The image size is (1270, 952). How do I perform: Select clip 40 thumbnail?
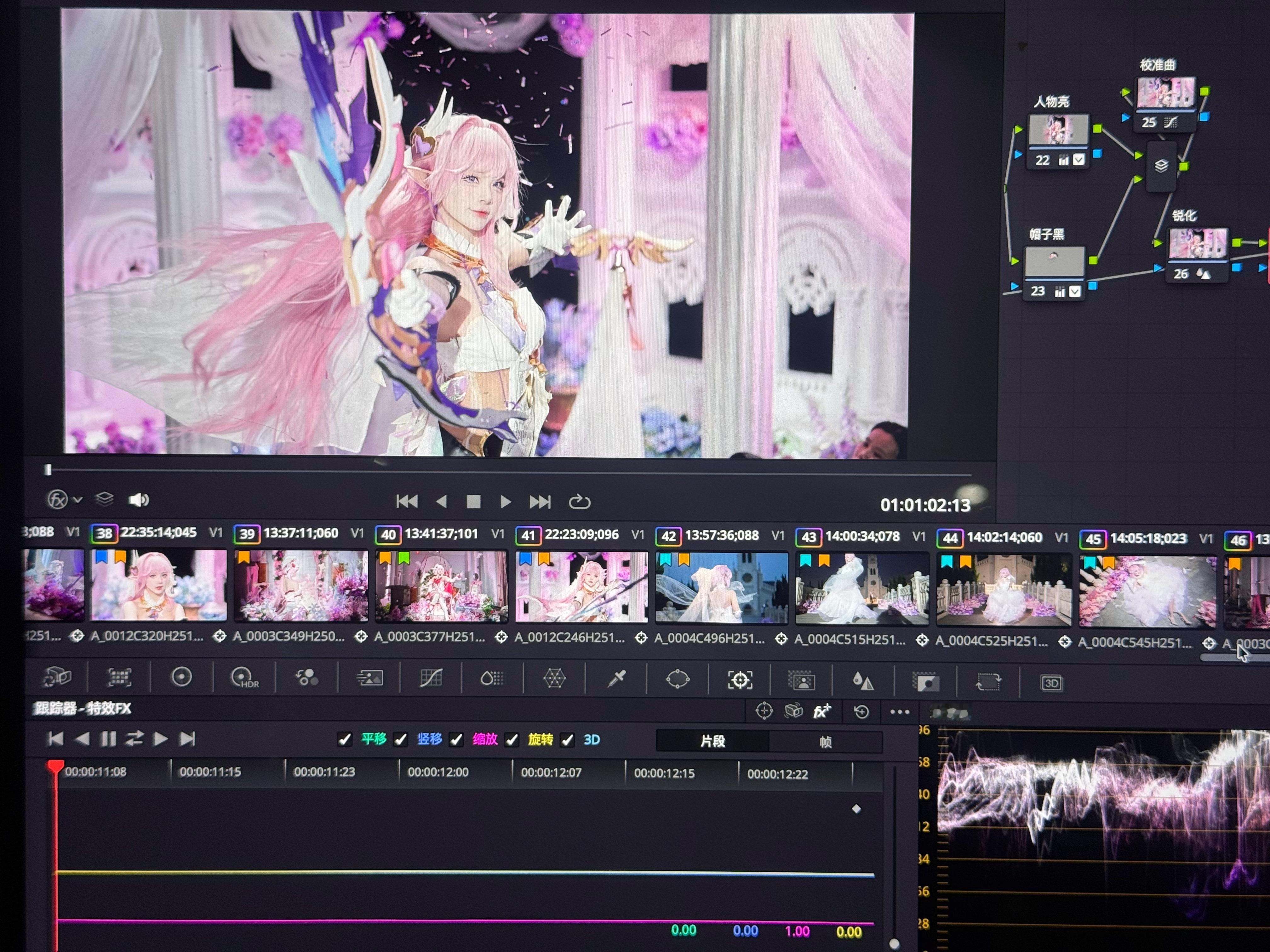pos(442,586)
